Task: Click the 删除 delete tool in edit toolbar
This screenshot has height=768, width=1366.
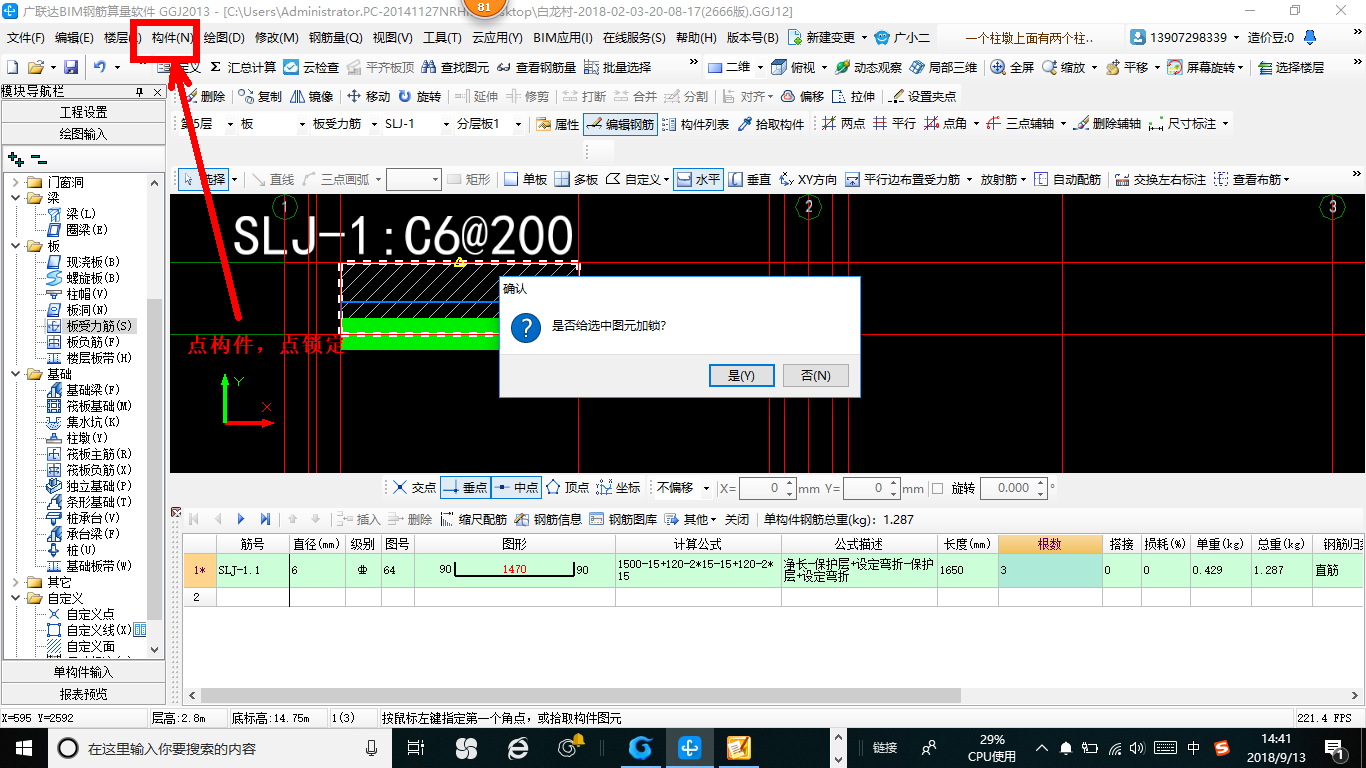Action: click(x=204, y=97)
